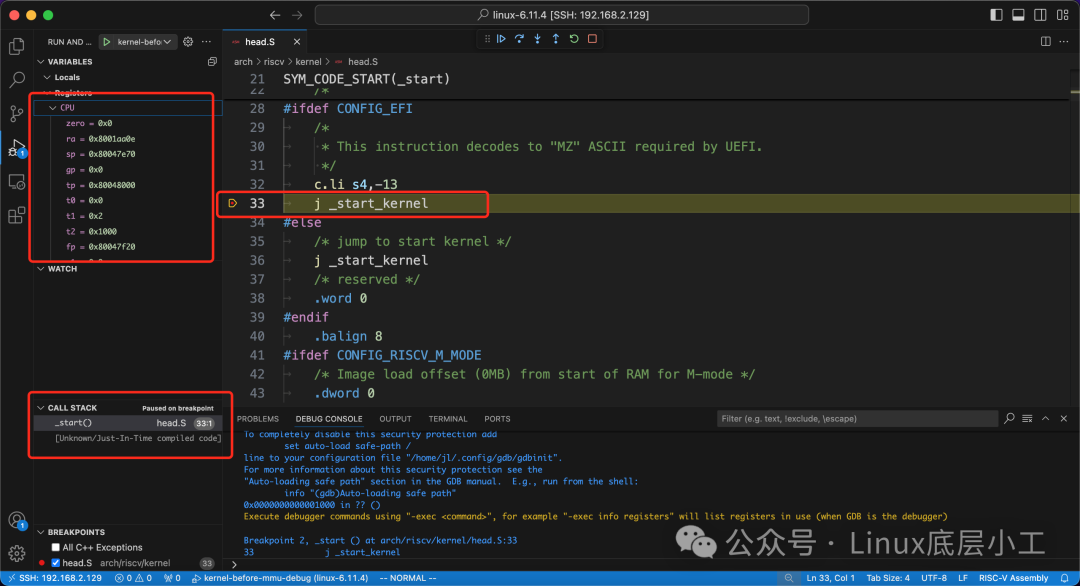Open the Remote Explorer view
1080x586 pixels.
[17, 182]
